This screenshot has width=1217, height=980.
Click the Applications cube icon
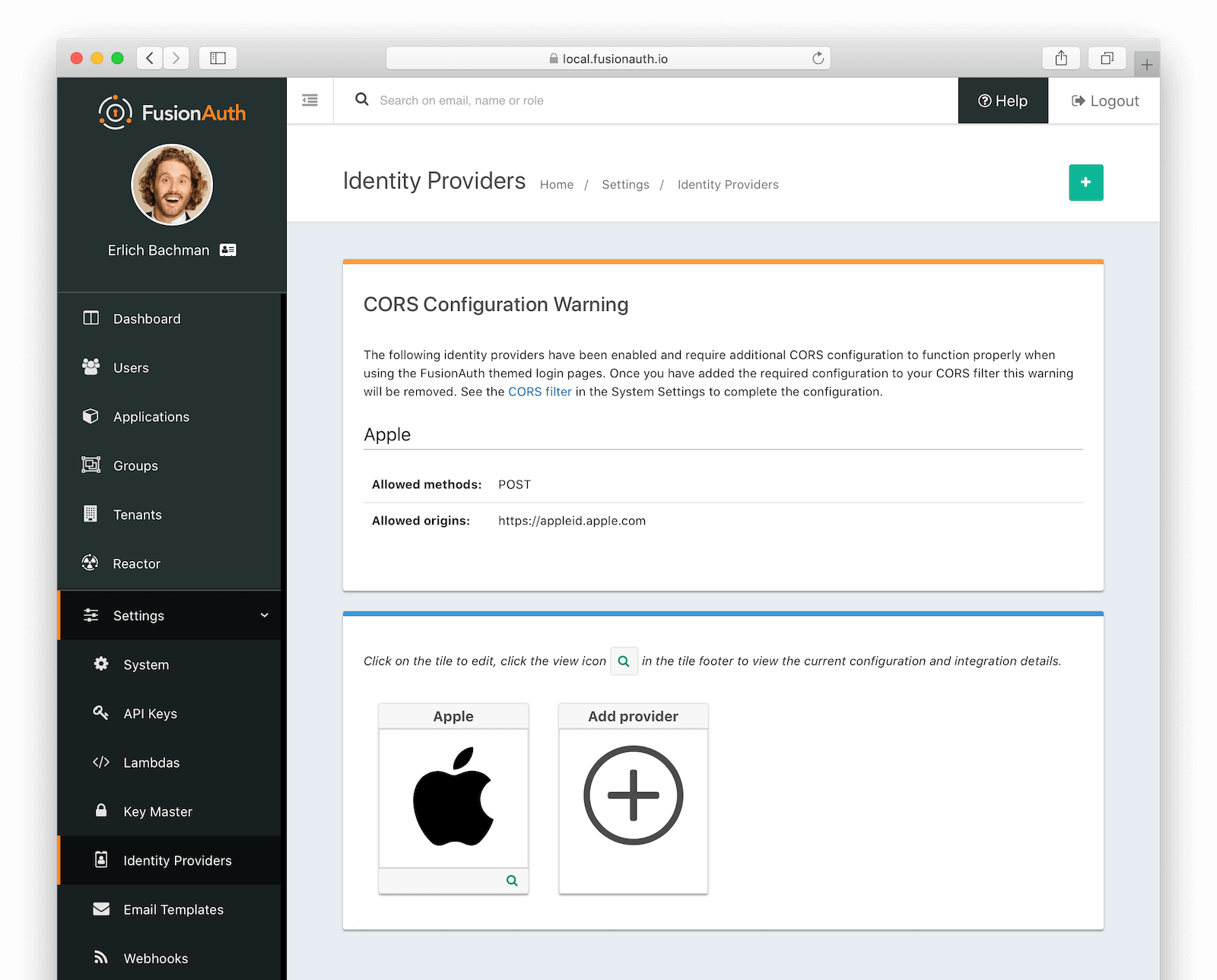pyautogui.click(x=91, y=416)
